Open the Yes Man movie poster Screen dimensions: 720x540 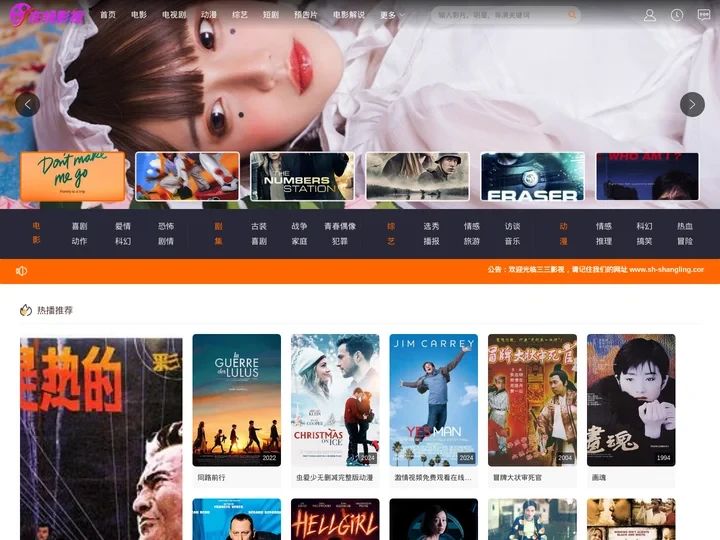point(433,399)
